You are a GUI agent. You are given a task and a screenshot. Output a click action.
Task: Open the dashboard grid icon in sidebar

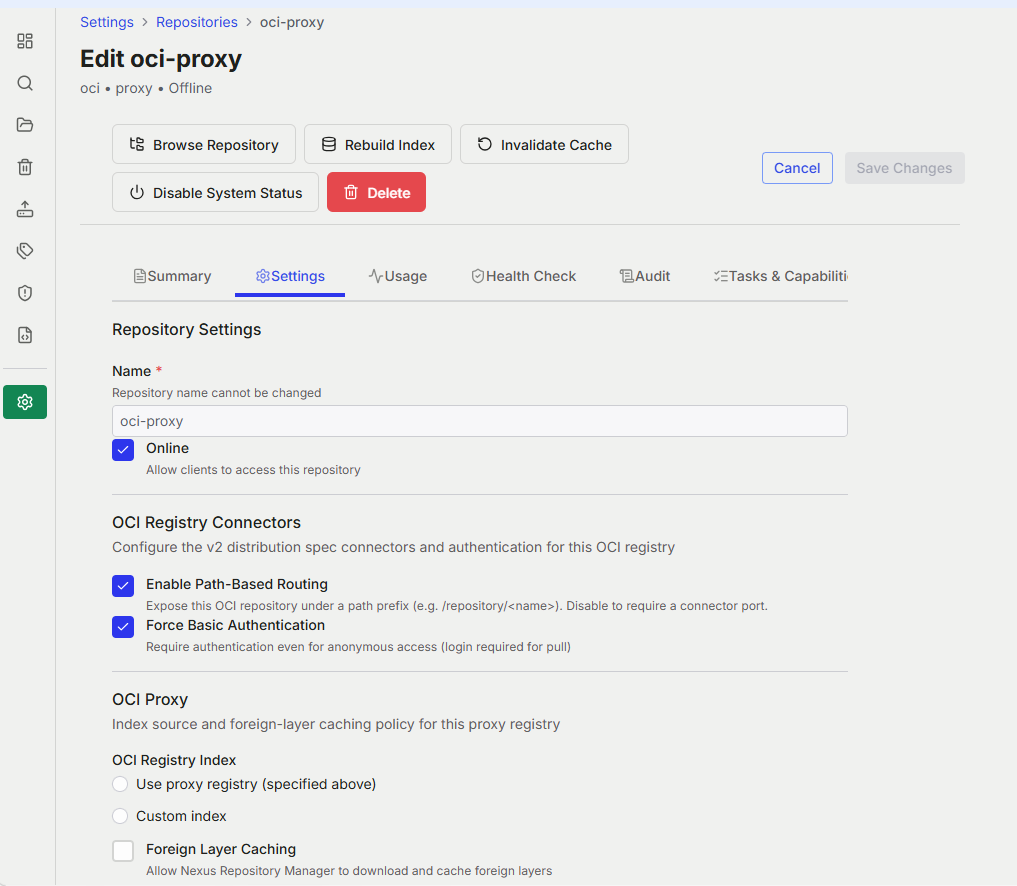(x=25, y=41)
